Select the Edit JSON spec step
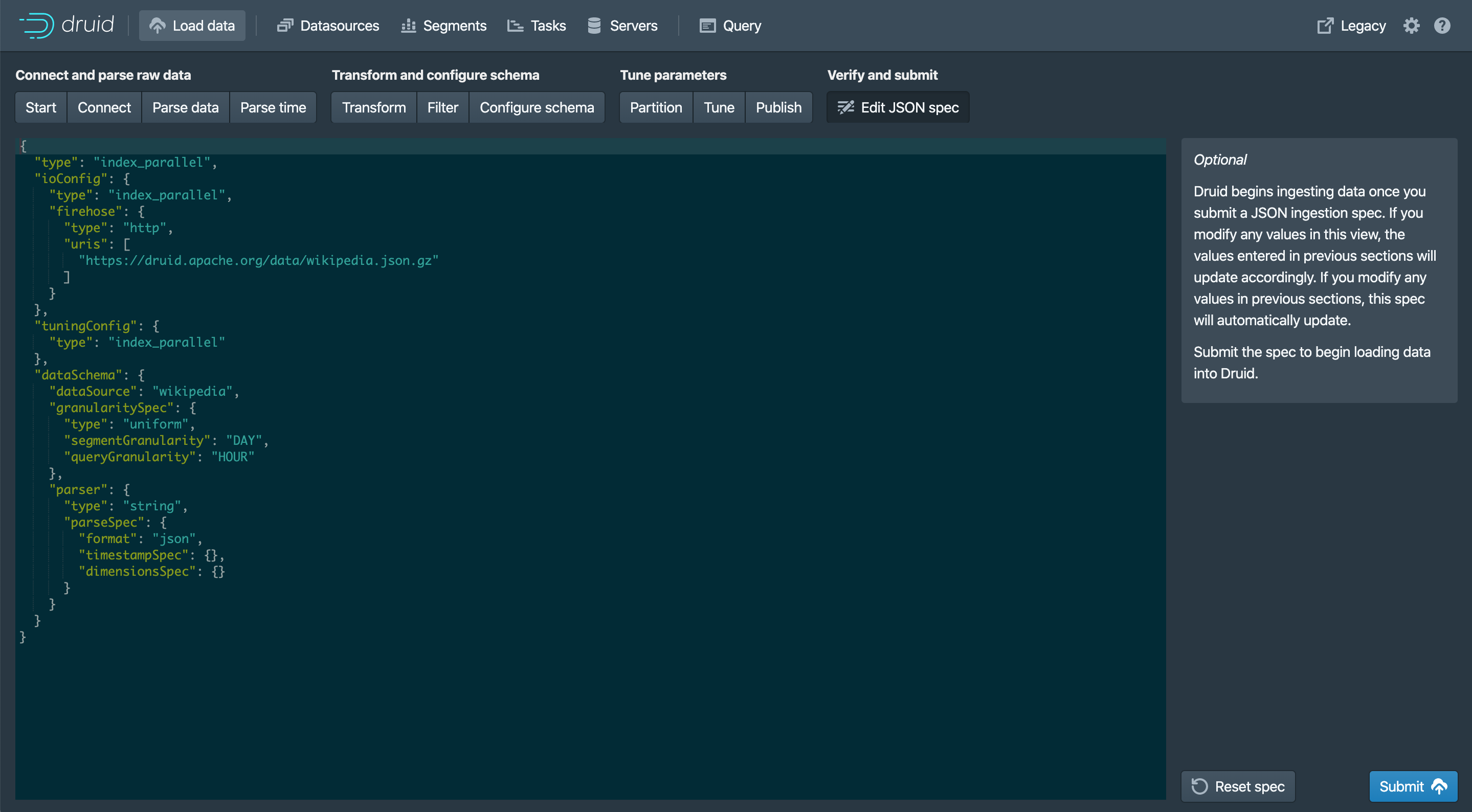The width and height of the screenshot is (1472, 812). (x=898, y=107)
